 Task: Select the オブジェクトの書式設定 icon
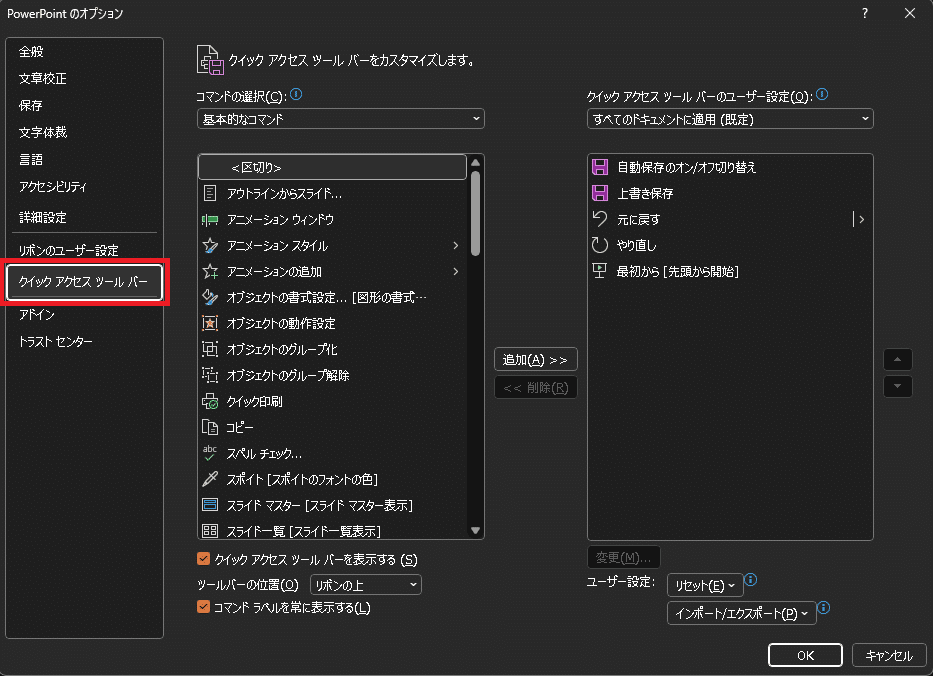pos(209,297)
